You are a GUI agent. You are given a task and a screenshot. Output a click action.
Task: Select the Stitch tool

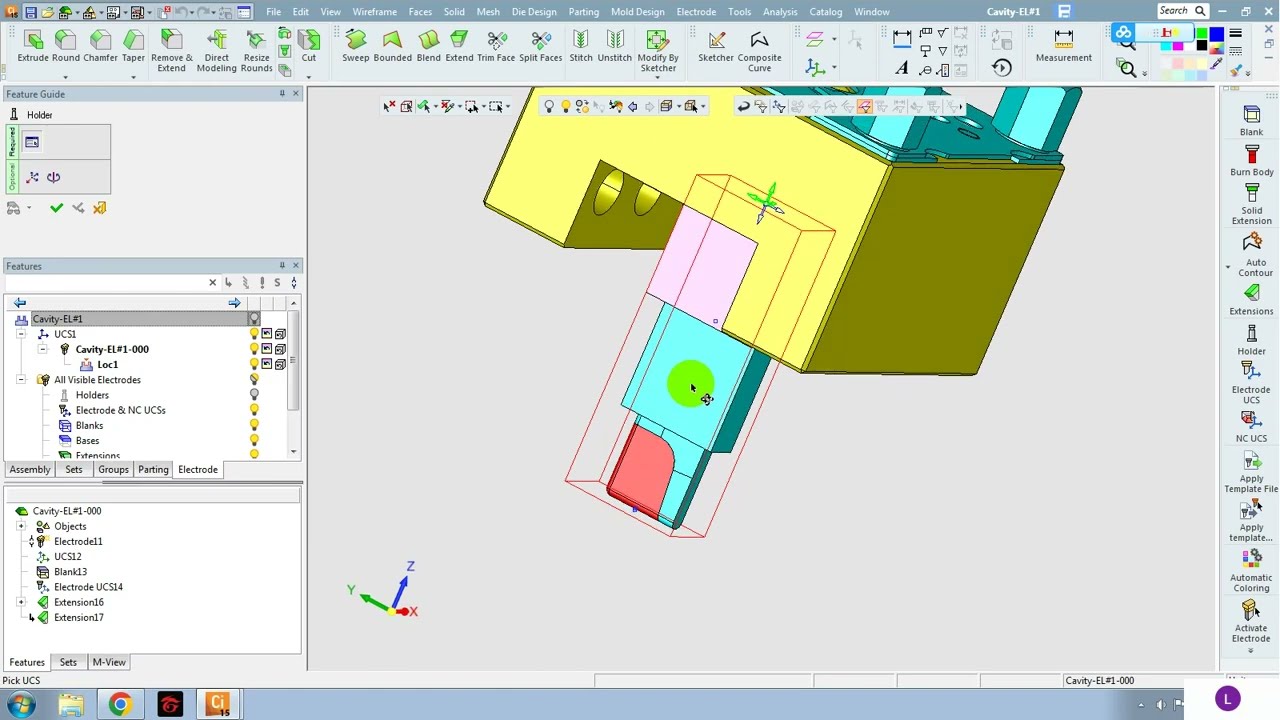click(x=581, y=46)
